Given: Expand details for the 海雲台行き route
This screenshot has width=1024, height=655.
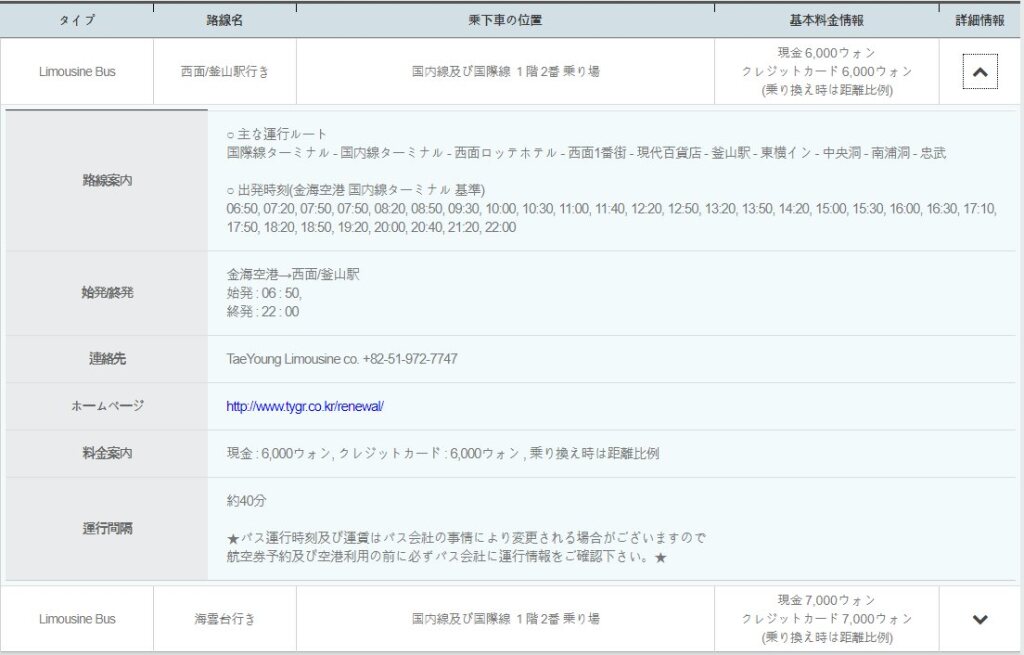Looking at the screenshot, I should (x=980, y=619).
